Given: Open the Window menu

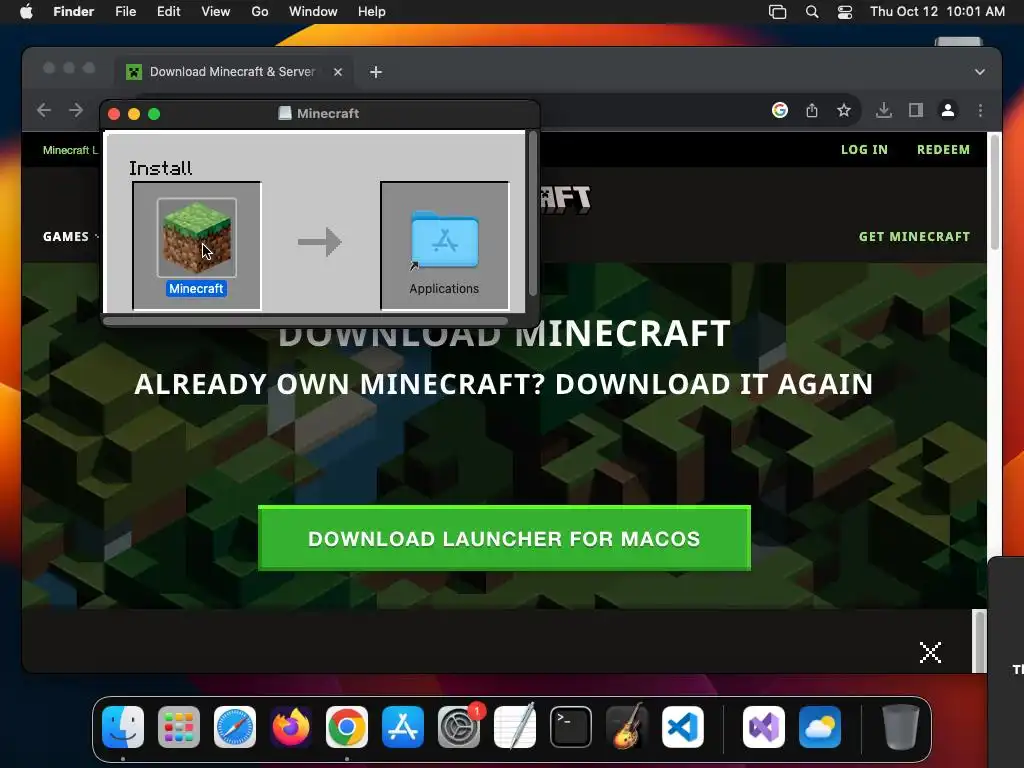Looking at the screenshot, I should (313, 12).
